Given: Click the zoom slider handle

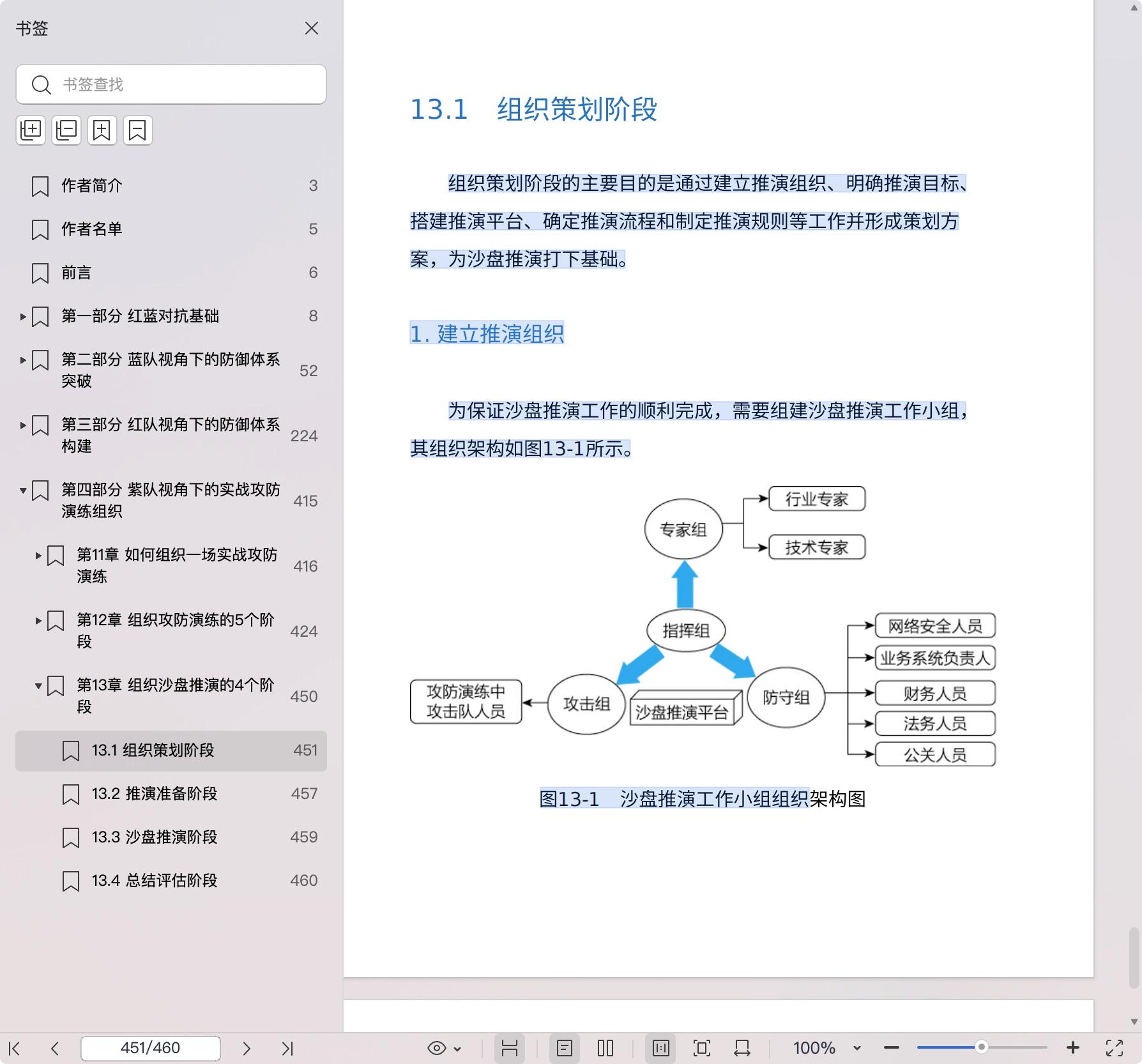Looking at the screenshot, I should point(982,1047).
